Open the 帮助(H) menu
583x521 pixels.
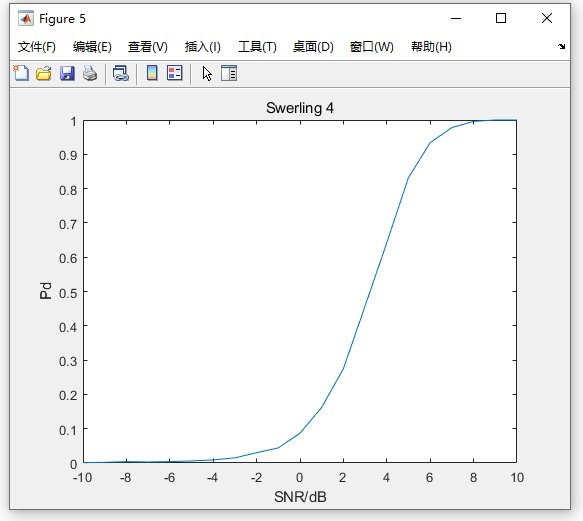coord(431,47)
